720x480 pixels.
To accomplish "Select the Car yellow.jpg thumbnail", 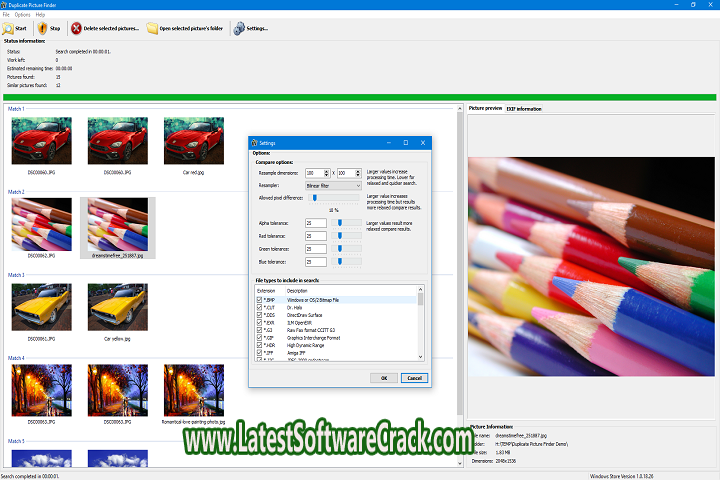I will pyautogui.click(x=118, y=307).
